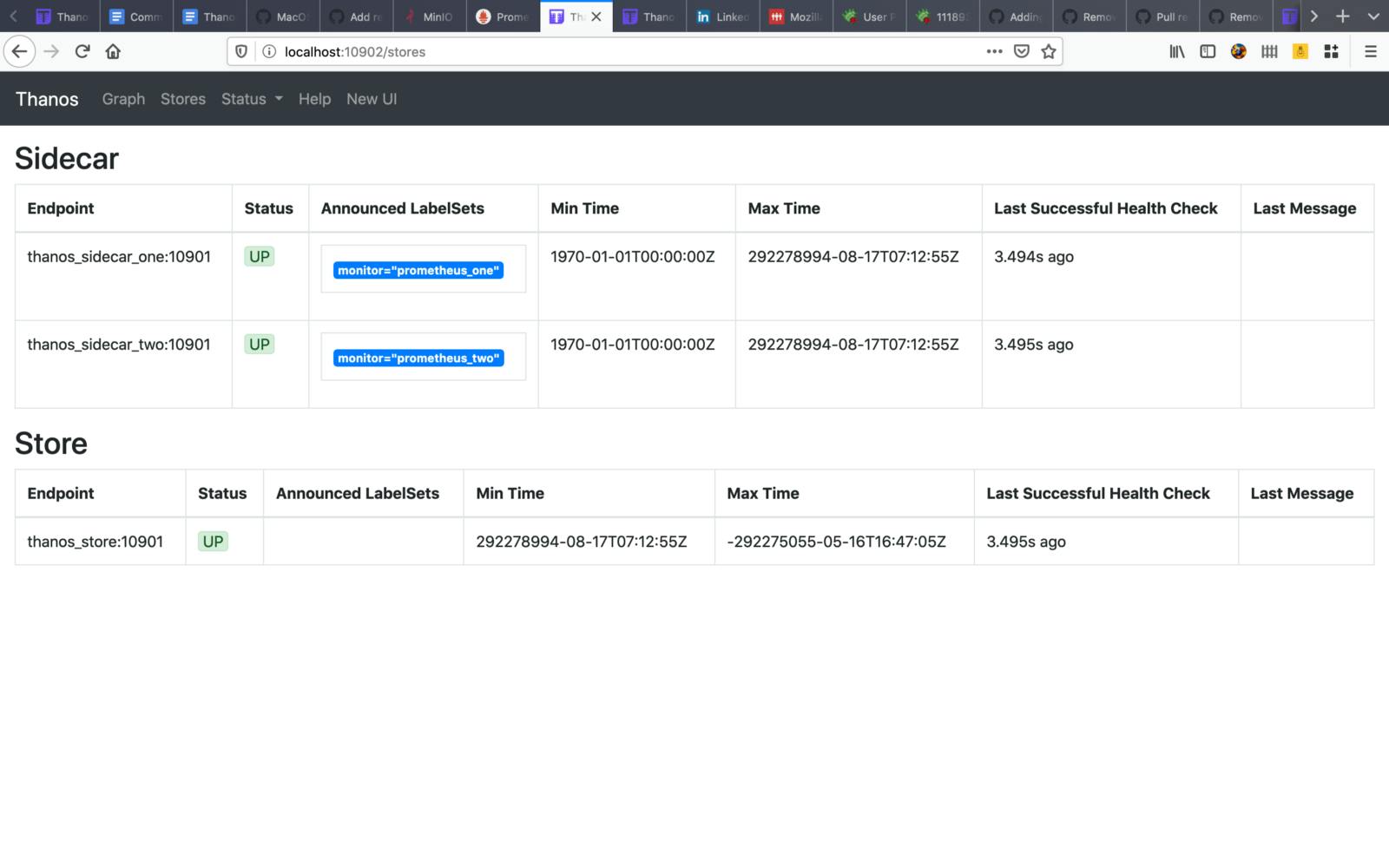Click the forward navigation arrow

[51, 51]
